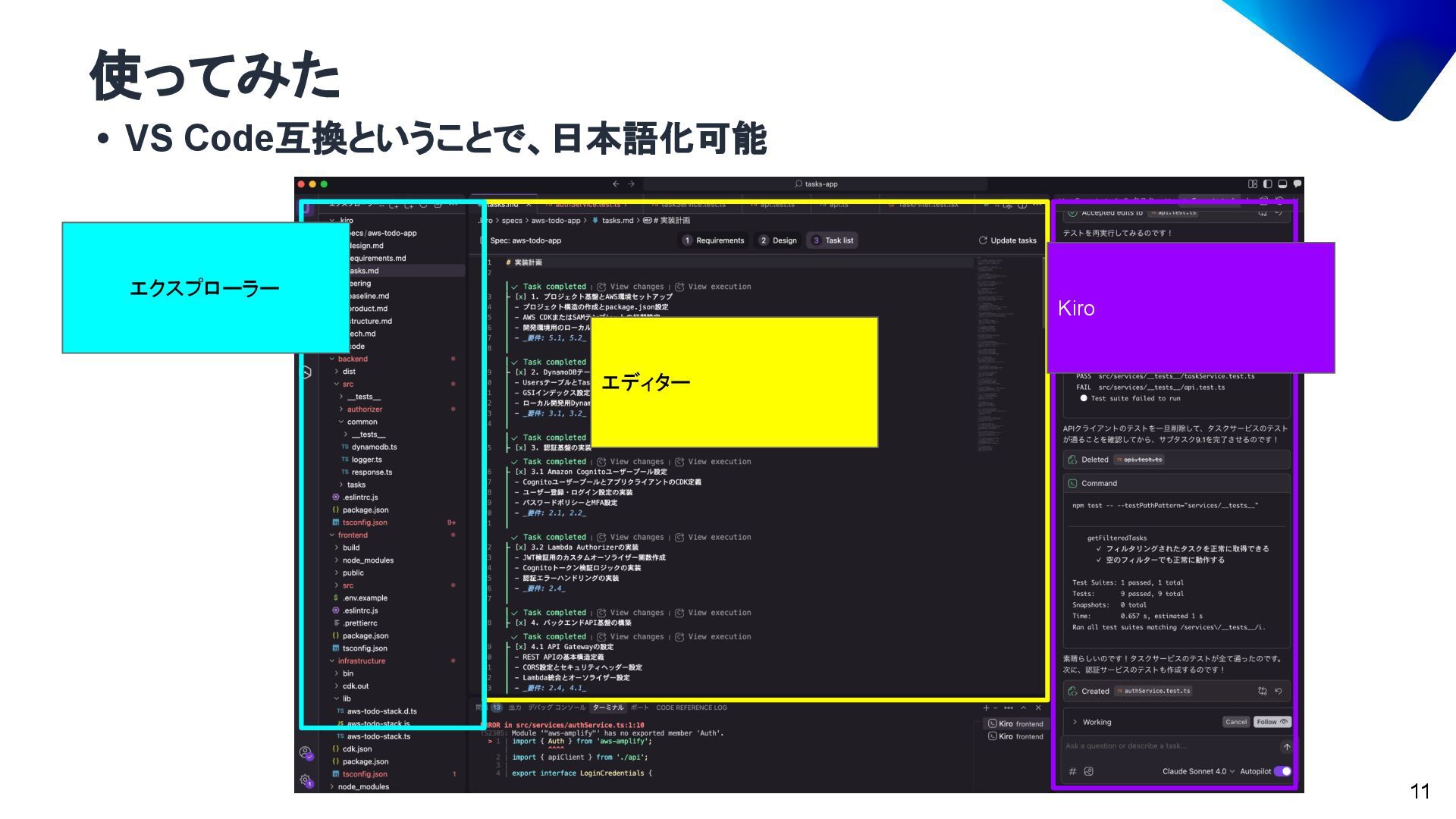1456x819 pixels.
Task: Select the second Kiro frontend terminal
Action: tap(1015, 736)
